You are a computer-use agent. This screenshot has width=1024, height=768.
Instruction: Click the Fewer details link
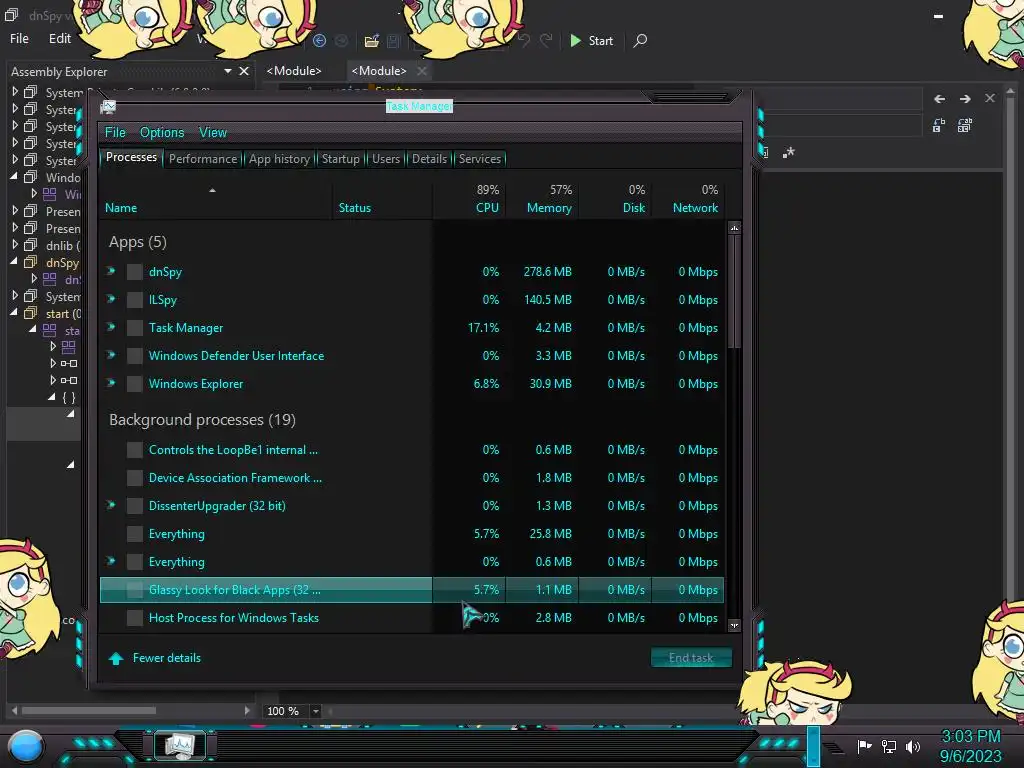click(167, 658)
